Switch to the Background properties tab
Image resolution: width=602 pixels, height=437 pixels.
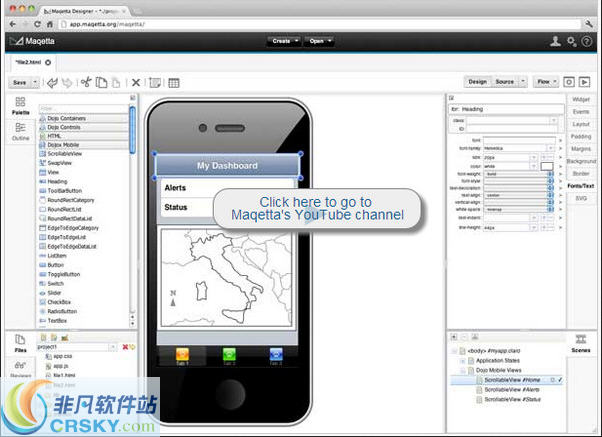[581, 161]
